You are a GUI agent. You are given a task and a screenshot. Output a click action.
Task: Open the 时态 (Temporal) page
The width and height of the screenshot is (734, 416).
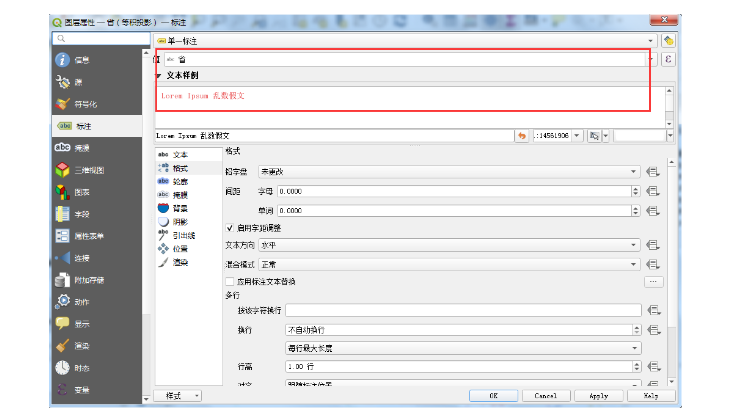click(x=97, y=368)
